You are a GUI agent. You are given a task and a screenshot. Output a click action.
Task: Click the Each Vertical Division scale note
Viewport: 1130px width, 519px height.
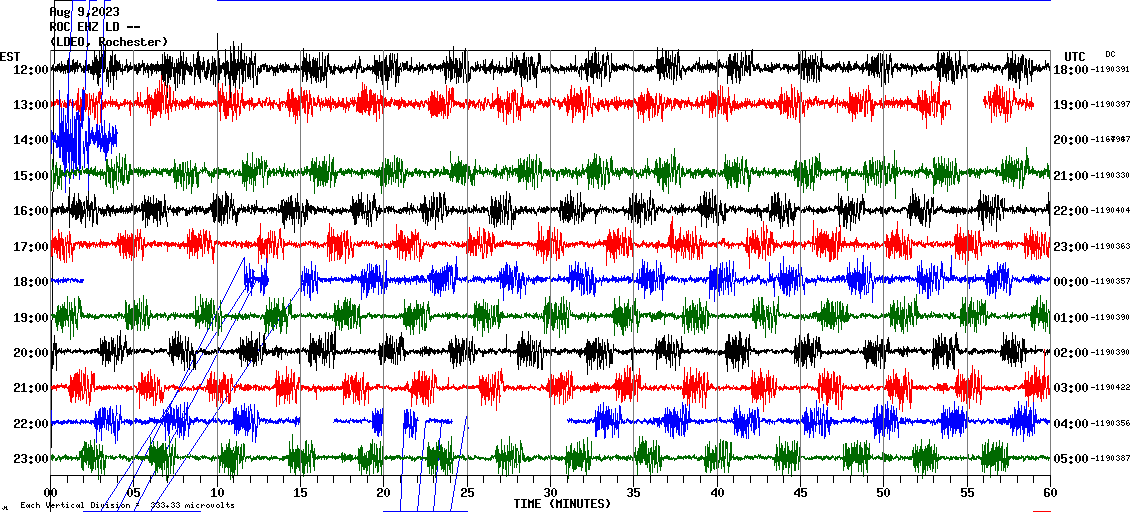tap(127, 506)
